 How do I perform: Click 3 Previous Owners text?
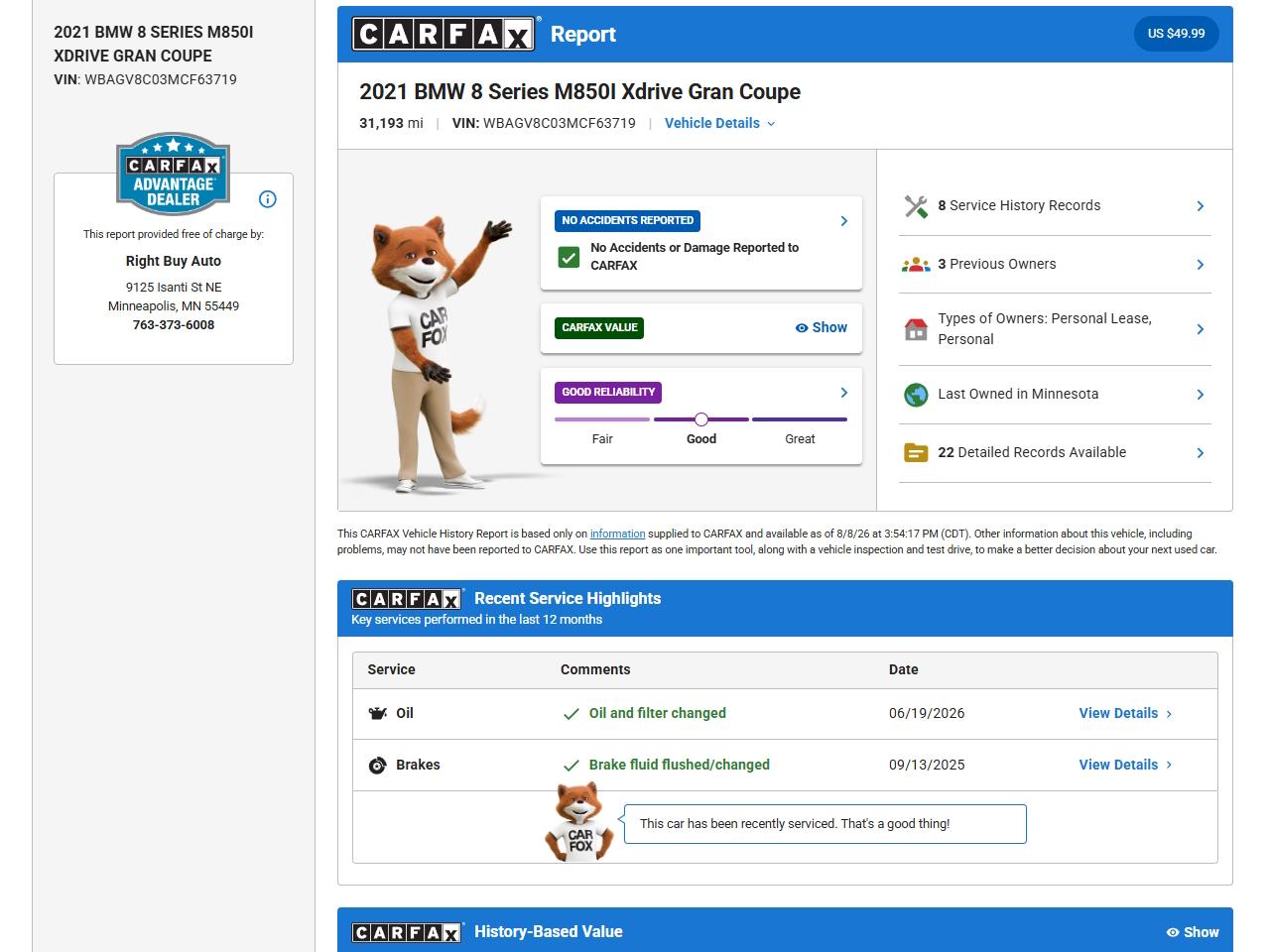[x=997, y=265]
